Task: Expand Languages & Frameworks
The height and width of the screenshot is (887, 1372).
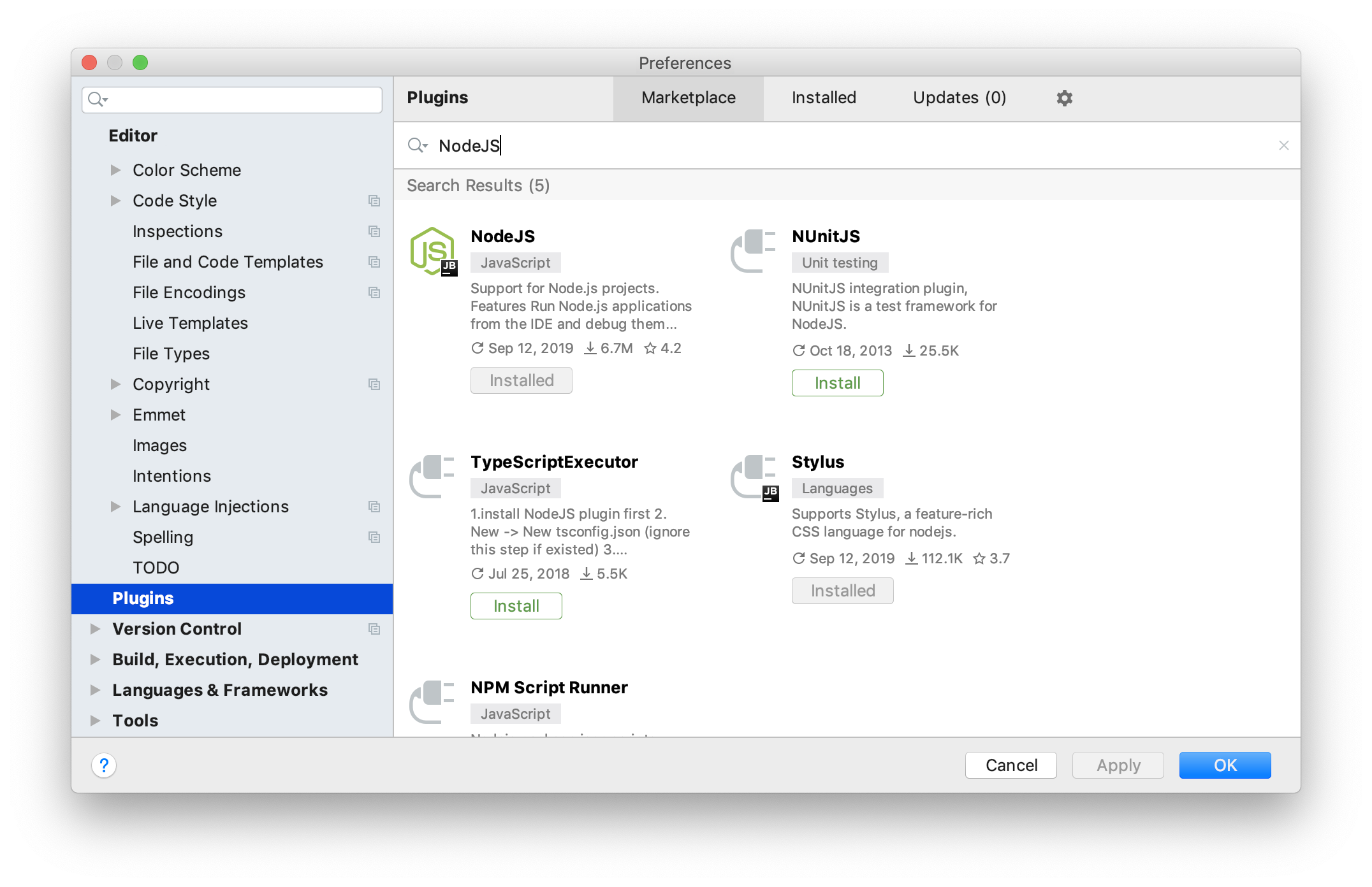Action: pyautogui.click(x=94, y=689)
